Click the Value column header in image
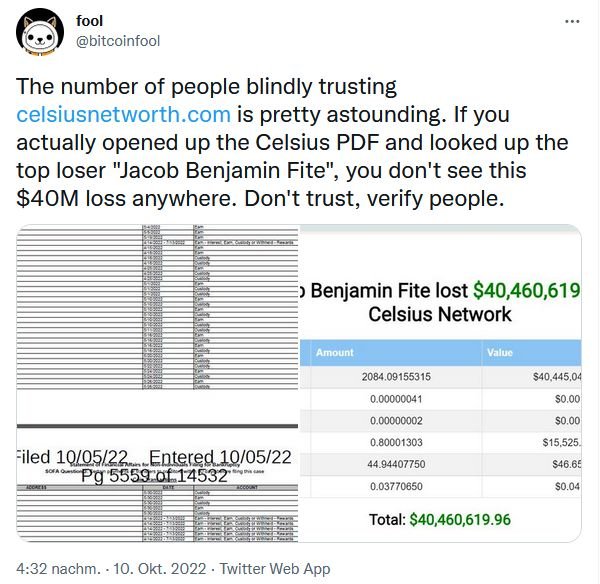 pos(499,353)
